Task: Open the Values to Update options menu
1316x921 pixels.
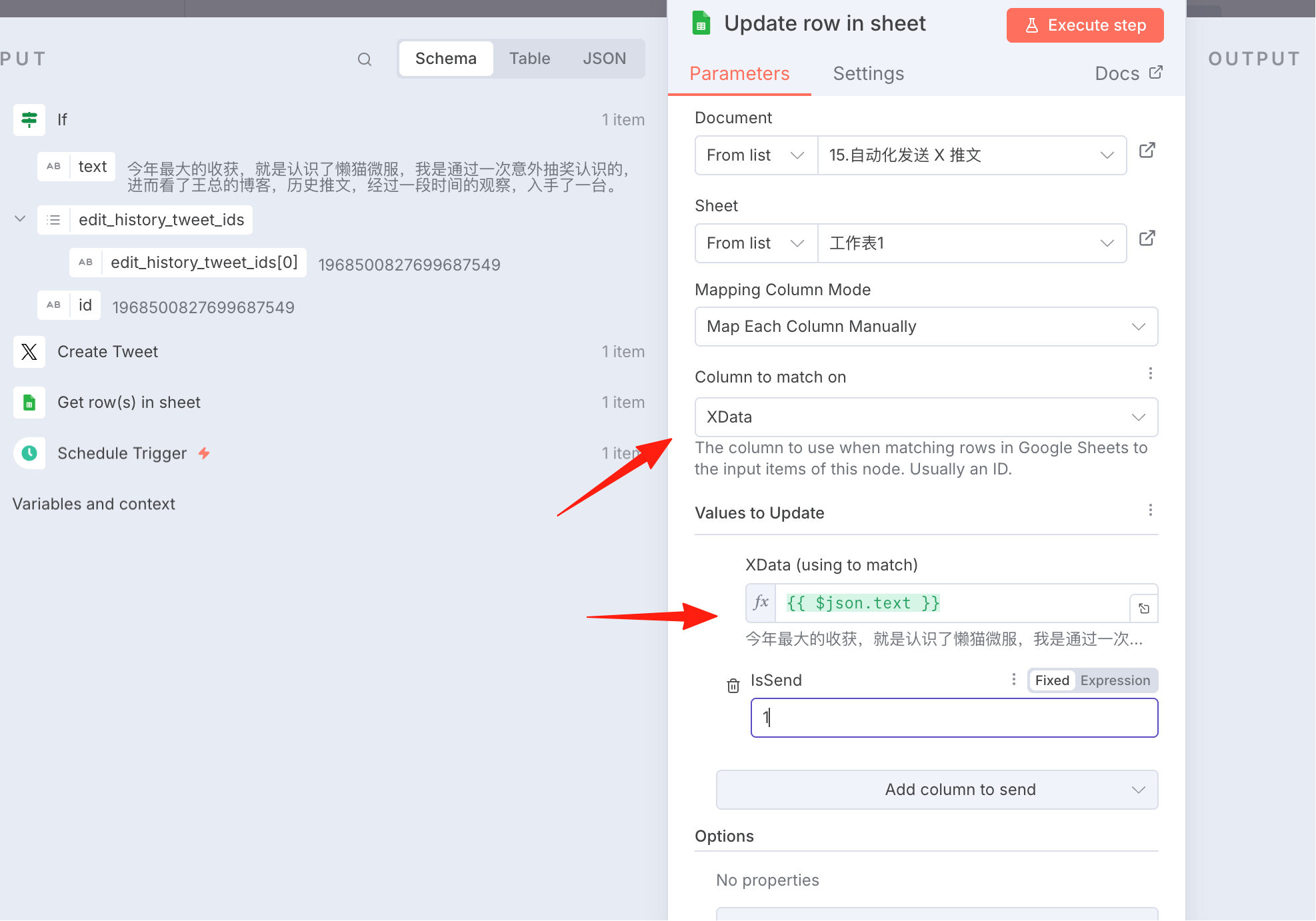Action: (x=1150, y=510)
